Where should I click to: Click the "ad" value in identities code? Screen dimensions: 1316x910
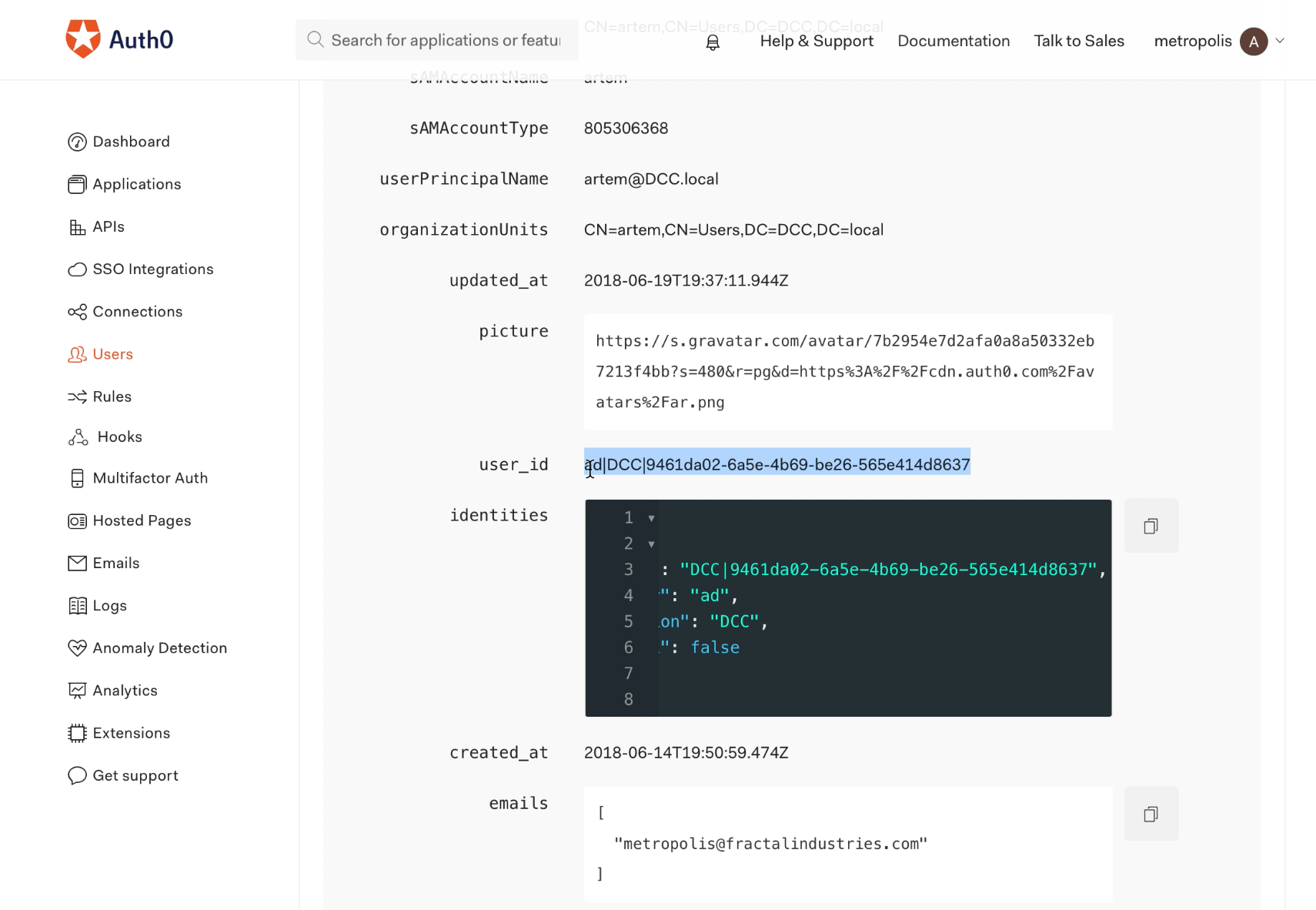coord(710,596)
